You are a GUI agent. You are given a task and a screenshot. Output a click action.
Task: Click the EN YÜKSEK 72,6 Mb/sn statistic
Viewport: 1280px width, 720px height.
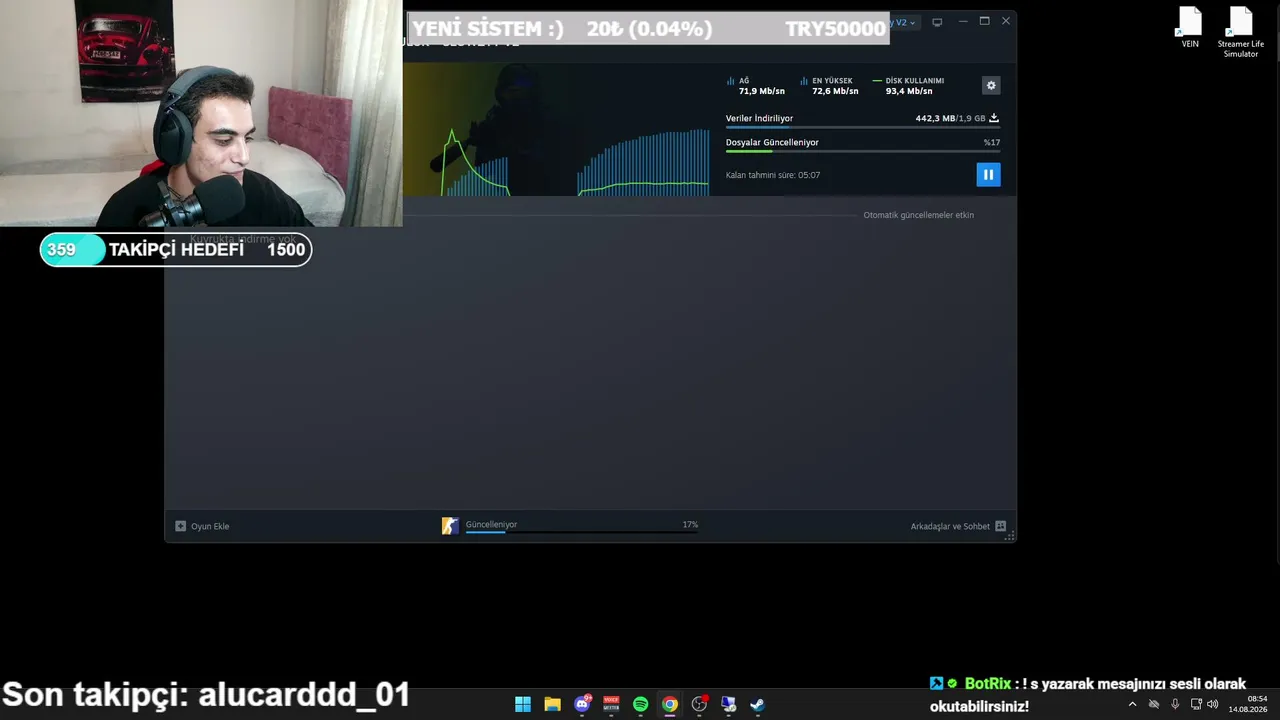coord(829,86)
